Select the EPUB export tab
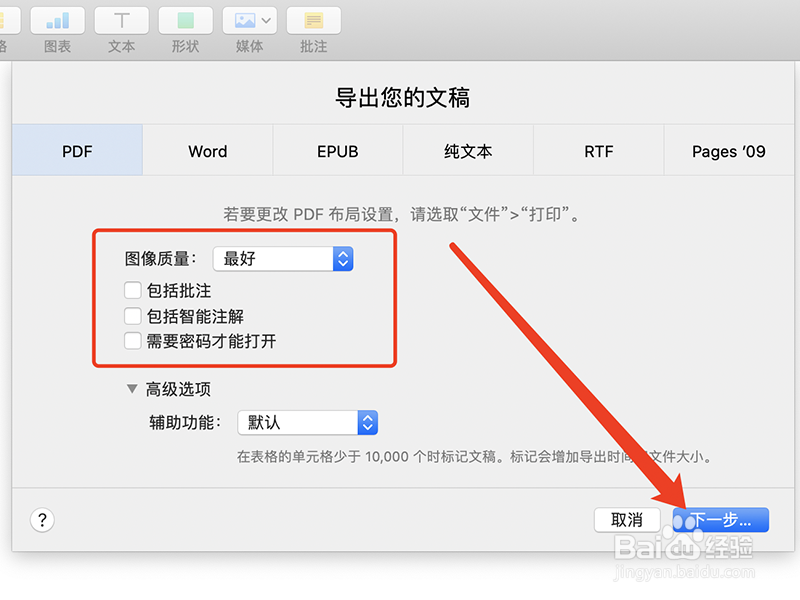The width and height of the screenshot is (800, 600). coord(337,151)
